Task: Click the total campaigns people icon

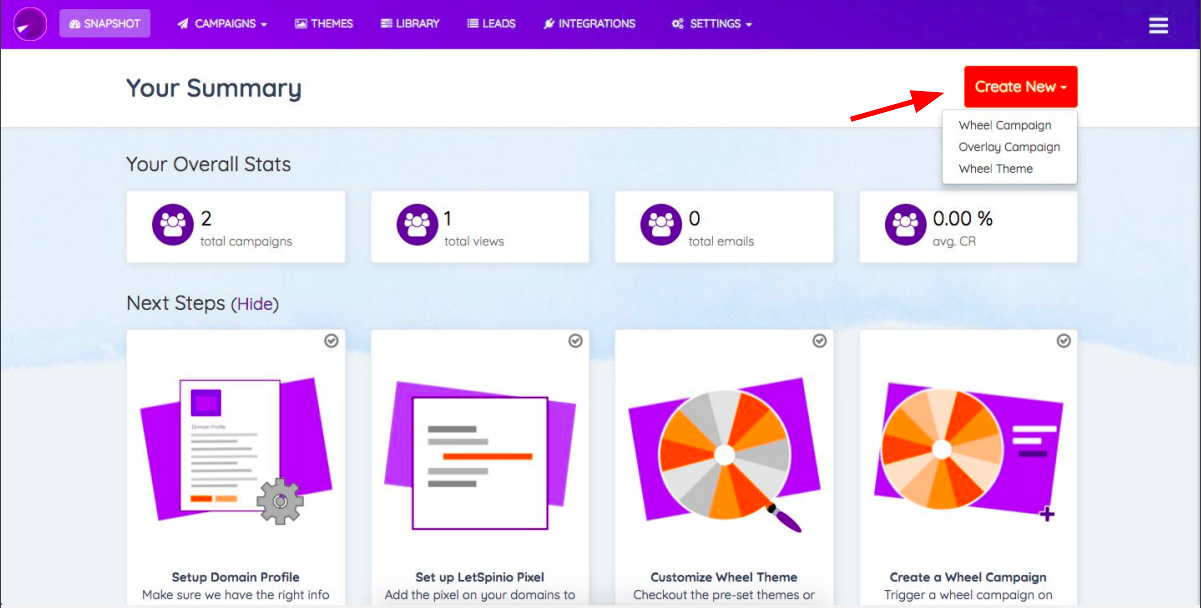Action: click(173, 225)
